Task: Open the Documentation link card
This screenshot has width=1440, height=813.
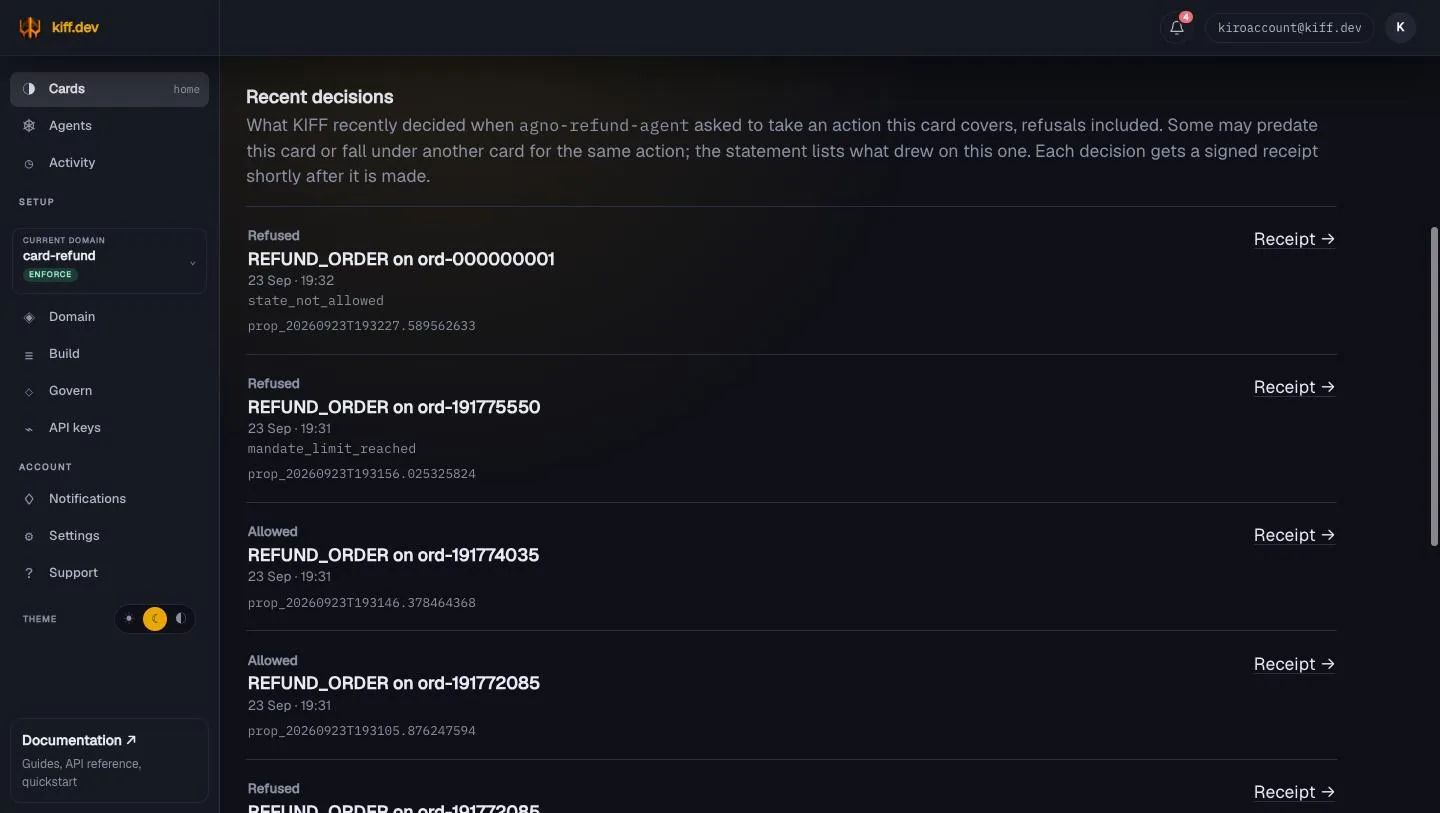Action: tap(109, 760)
